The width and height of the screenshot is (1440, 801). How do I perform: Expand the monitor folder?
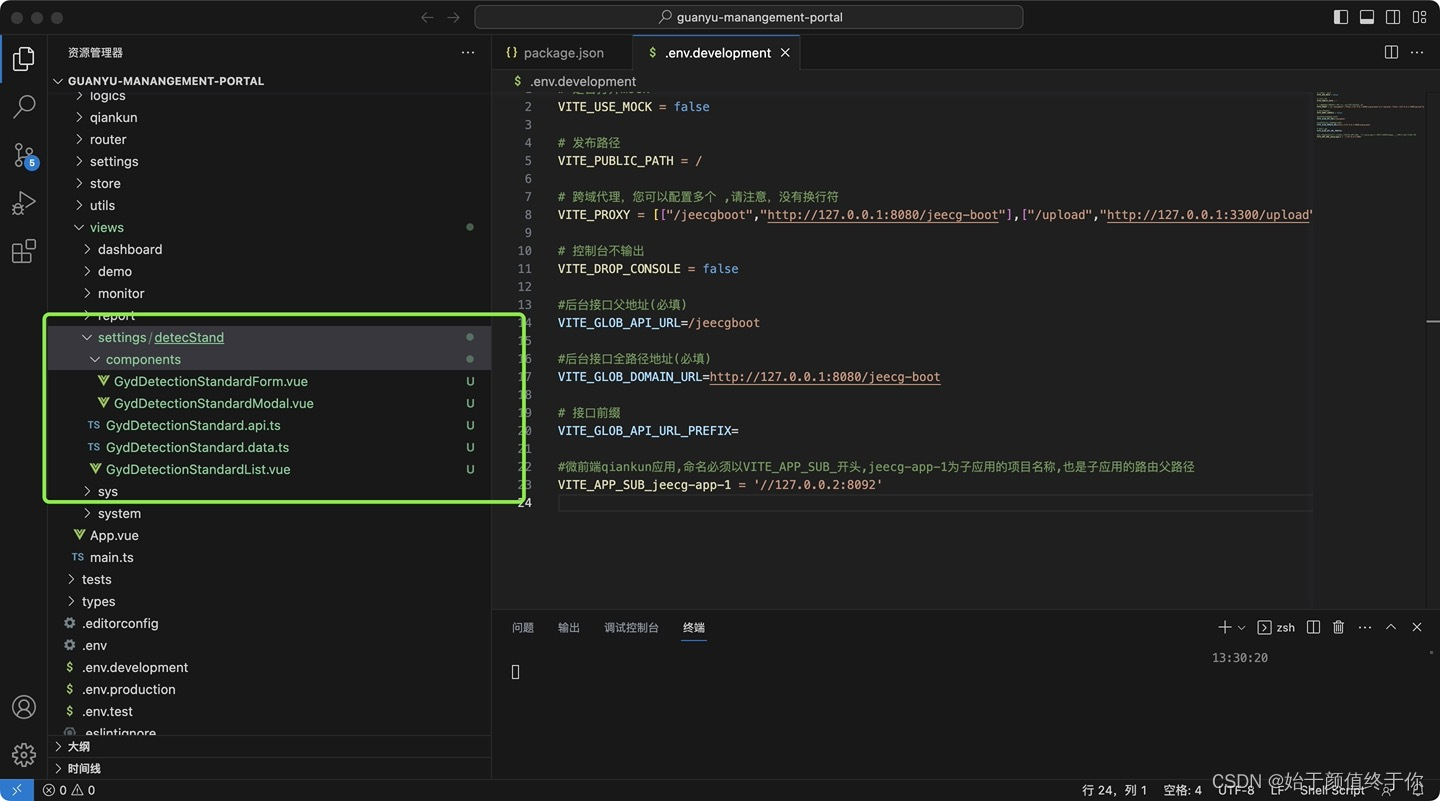point(270,293)
